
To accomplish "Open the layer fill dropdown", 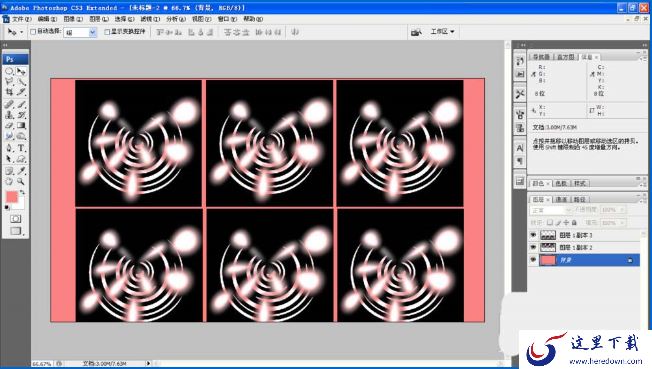I will coord(622,223).
